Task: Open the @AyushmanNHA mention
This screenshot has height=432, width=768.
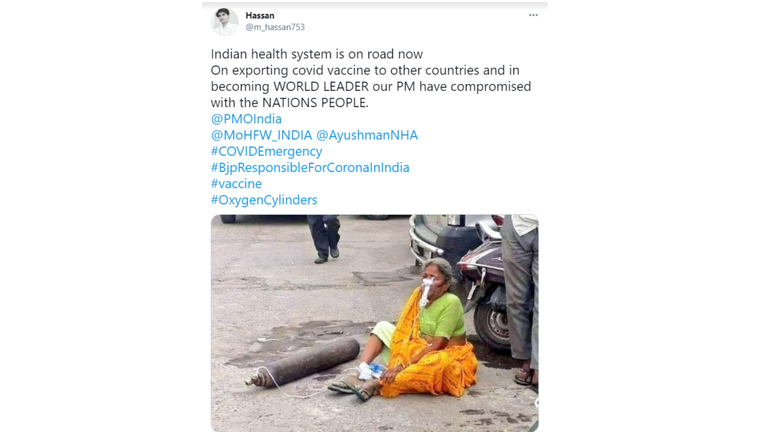Action: 367,135
